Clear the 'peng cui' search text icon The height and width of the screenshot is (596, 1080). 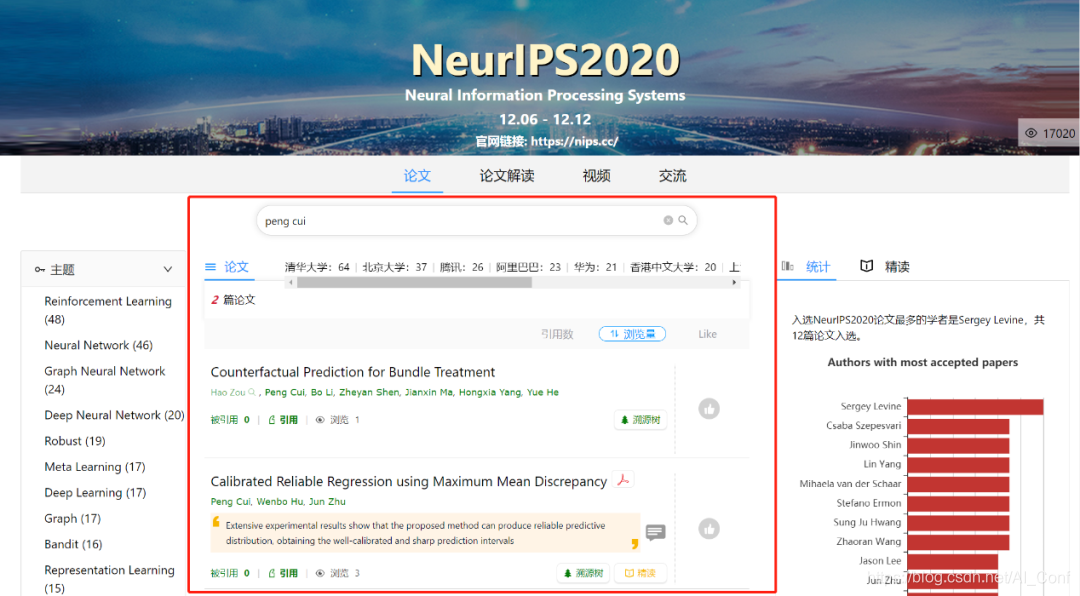tap(667, 220)
